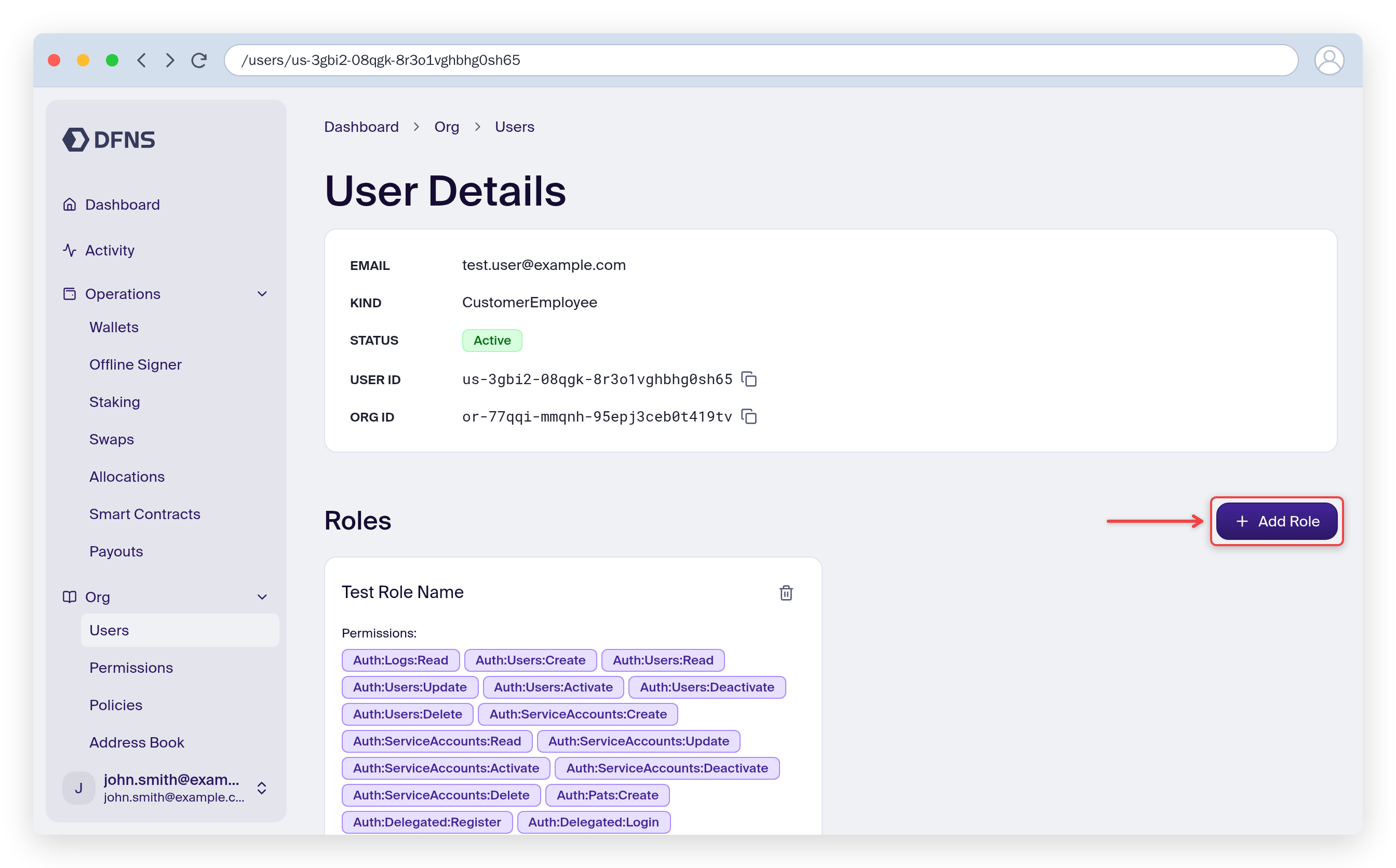This screenshot has height=868, width=1396.
Task: Open Smart Contracts in the sidebar
Action: (145, 514)
